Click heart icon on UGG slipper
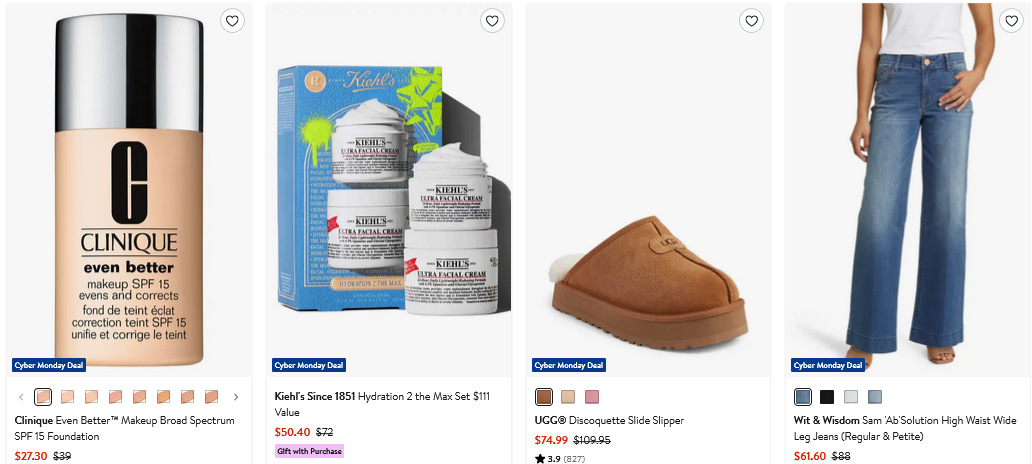The image size is (1032, 464). tap(752, 20)
